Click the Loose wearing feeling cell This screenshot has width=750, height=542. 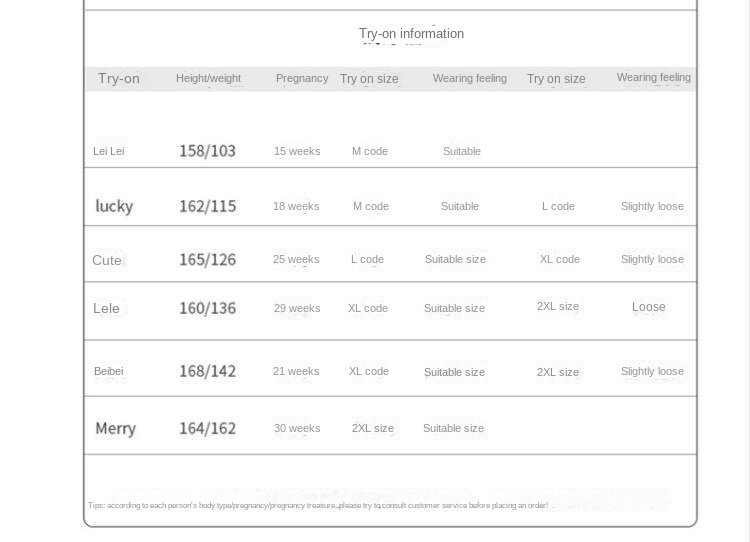tap(648, 307)
